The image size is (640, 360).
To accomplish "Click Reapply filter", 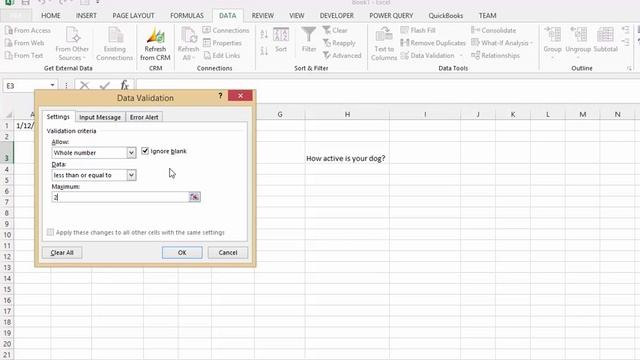I will 339,43.
